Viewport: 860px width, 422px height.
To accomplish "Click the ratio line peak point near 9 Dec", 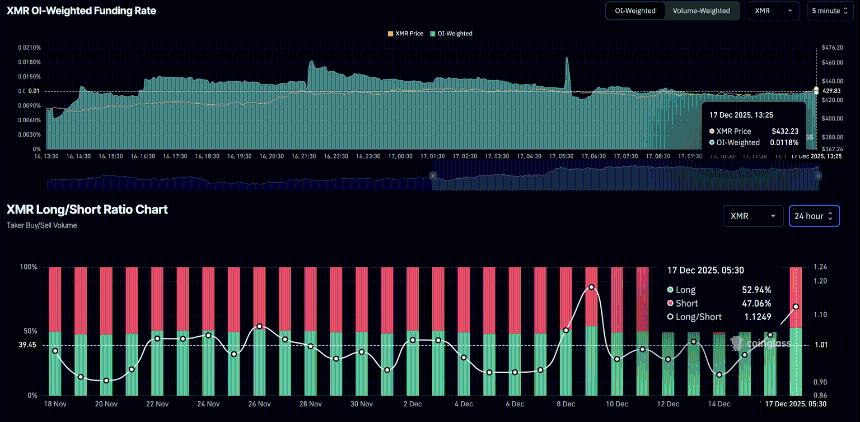I will [x=591, y=287].
